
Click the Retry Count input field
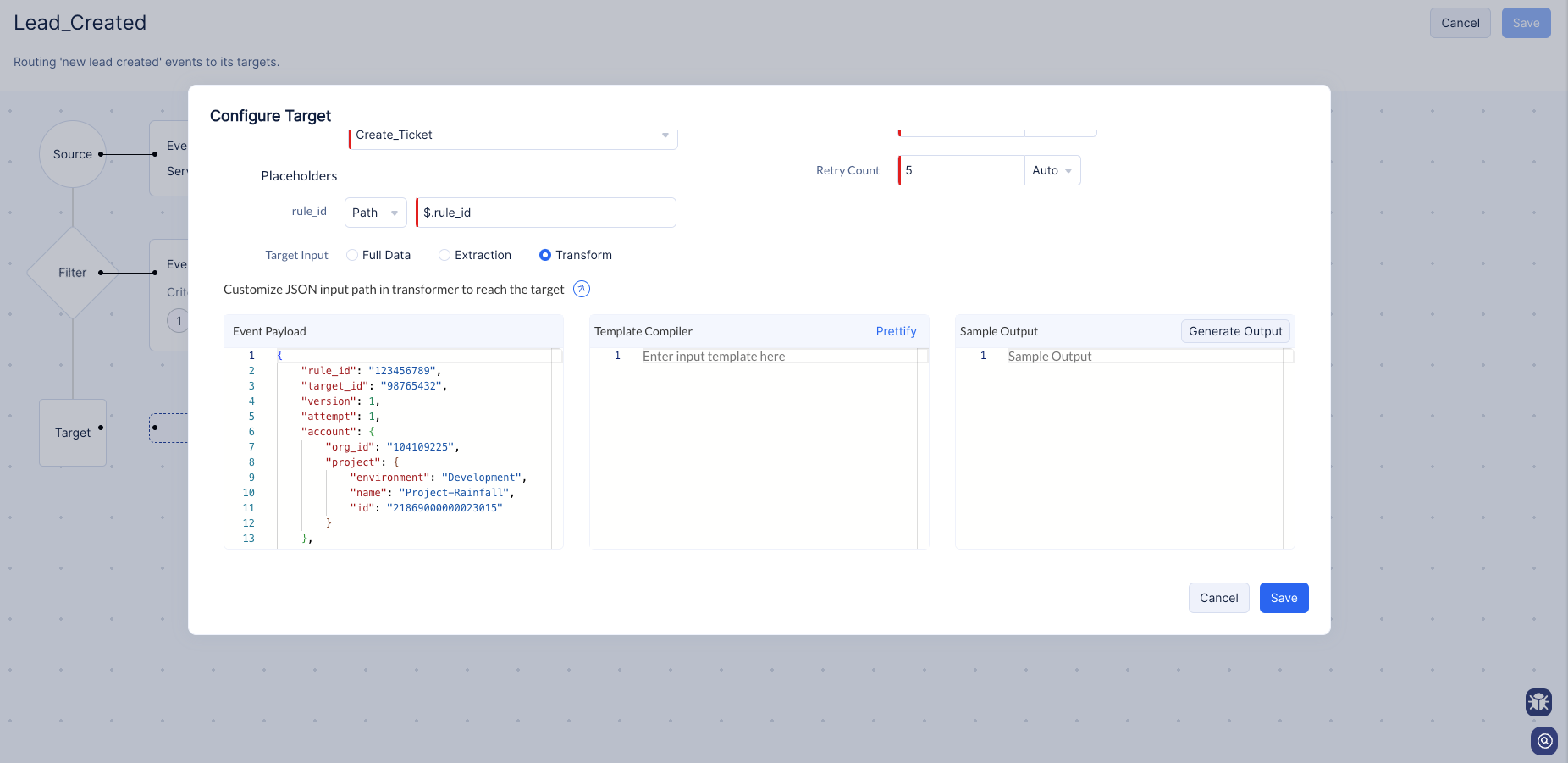[961, 170]
